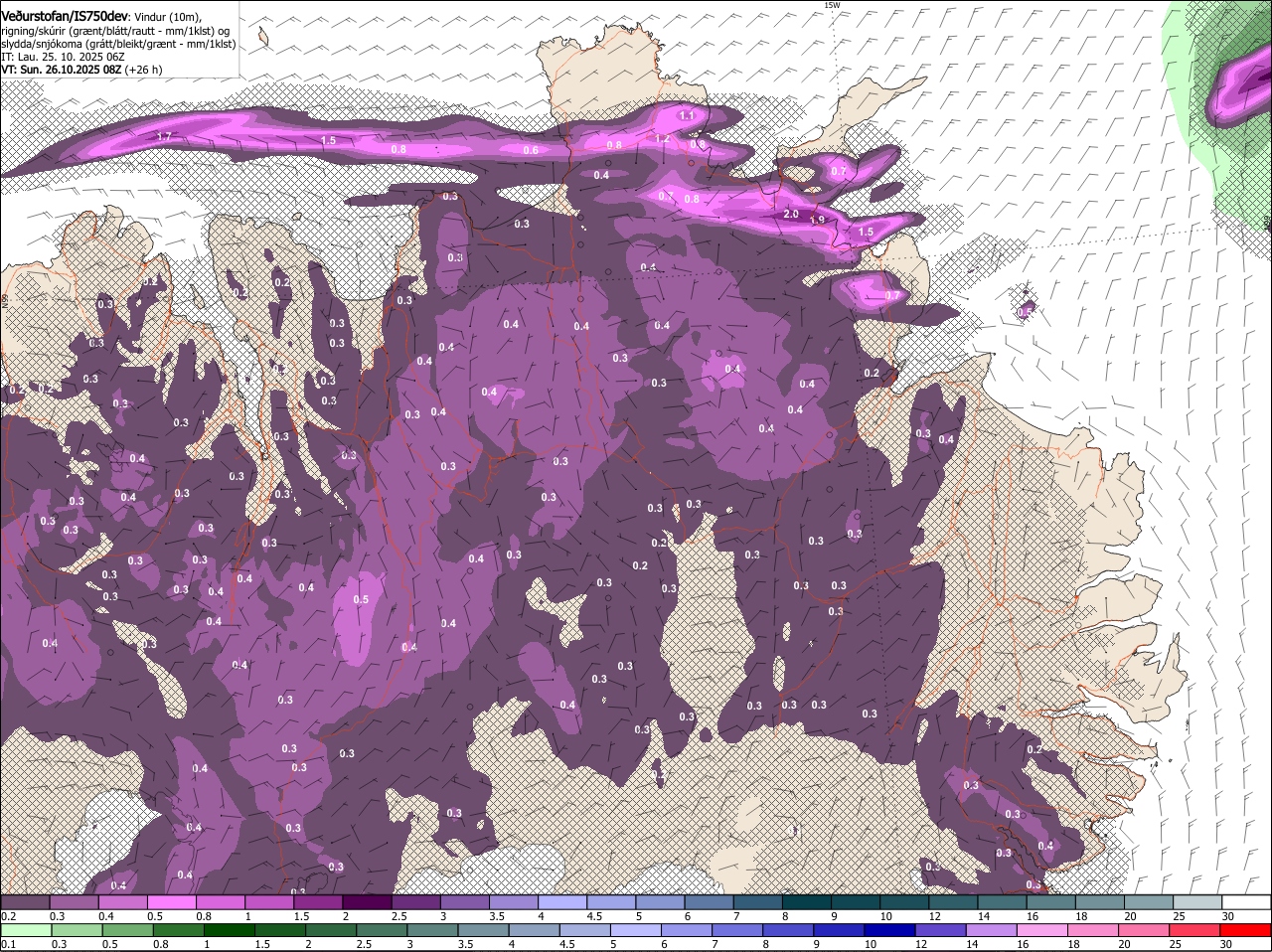Select the upper legend swatch between 1.5 and 2
Image resolution: width=1272 pixels, height=952 pixels.
pyautogui.click(x=318, y=901)
